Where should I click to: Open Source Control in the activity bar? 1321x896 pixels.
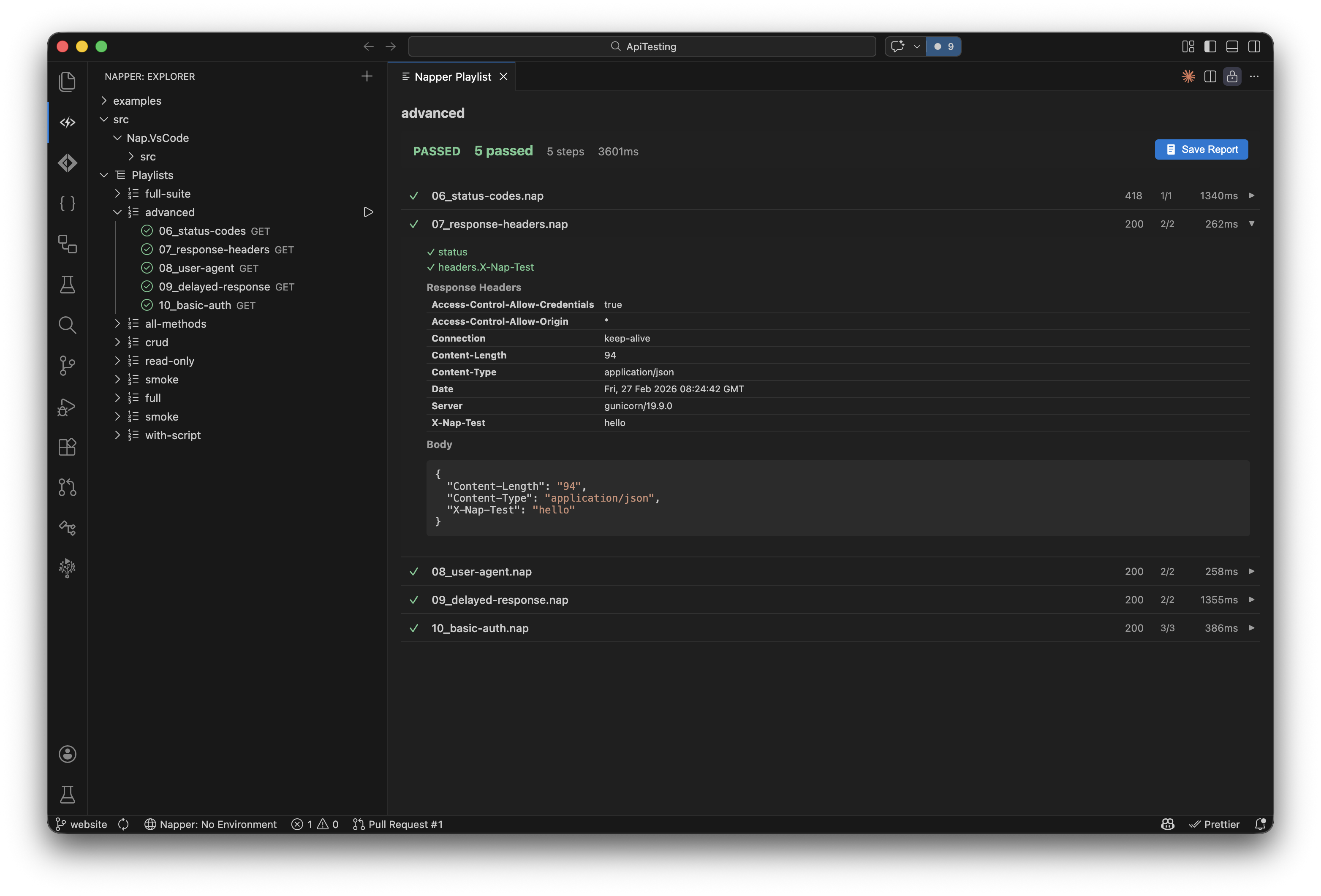tap(68, 366)
